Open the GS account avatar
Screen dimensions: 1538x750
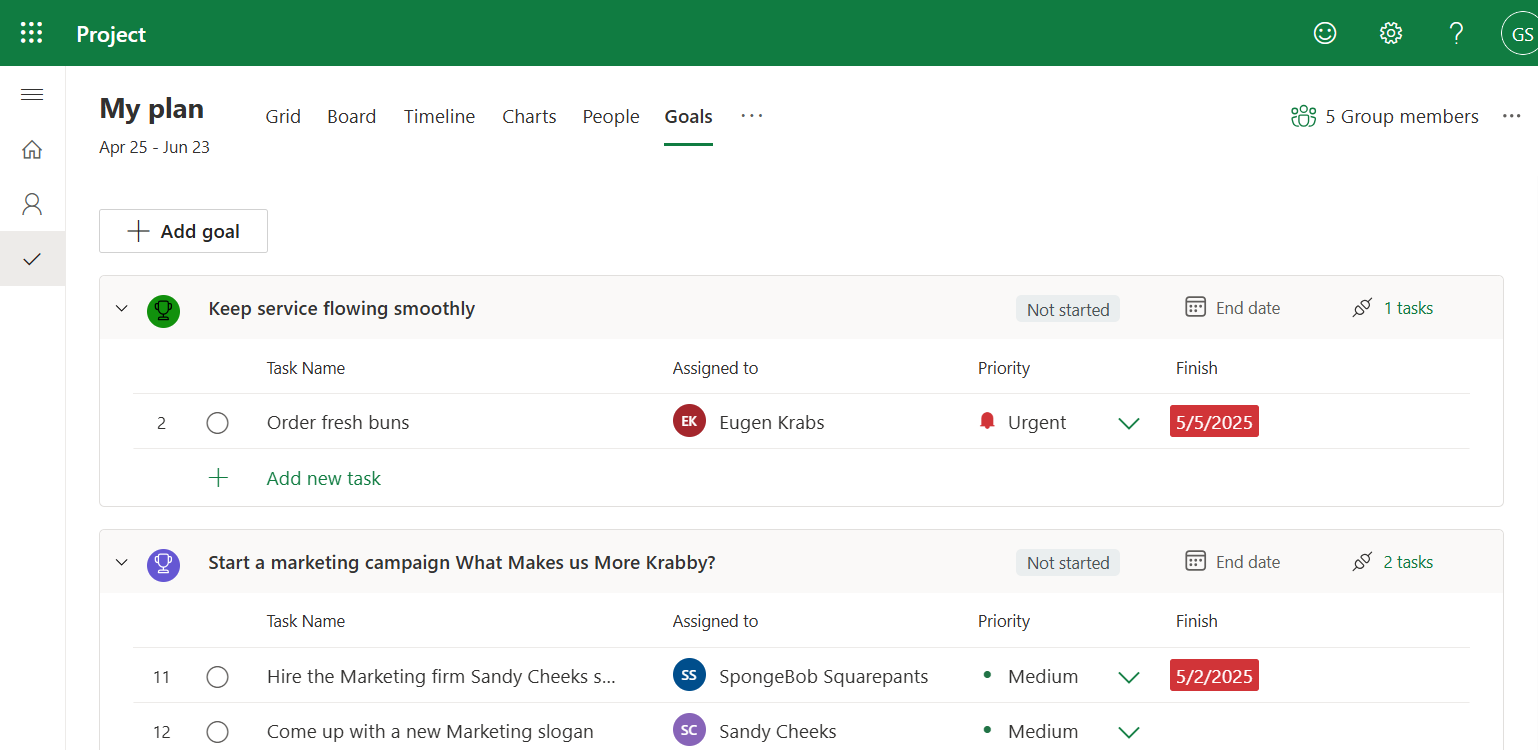(1520, 33)
